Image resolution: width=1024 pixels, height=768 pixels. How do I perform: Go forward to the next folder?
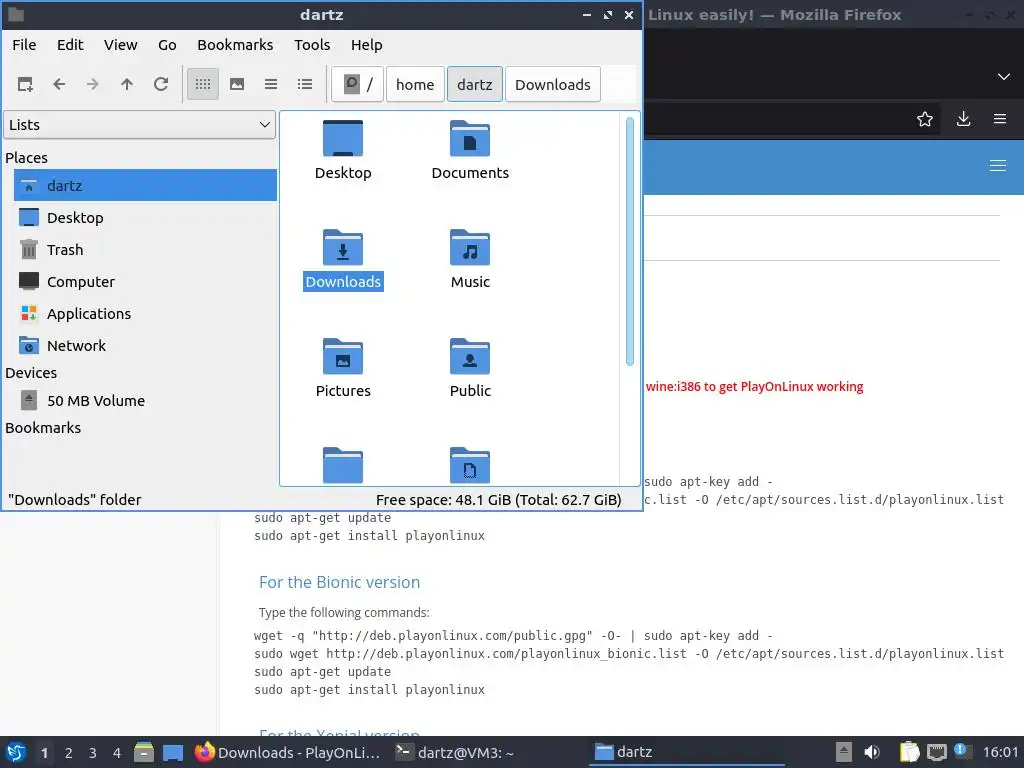tap(93, 84)
